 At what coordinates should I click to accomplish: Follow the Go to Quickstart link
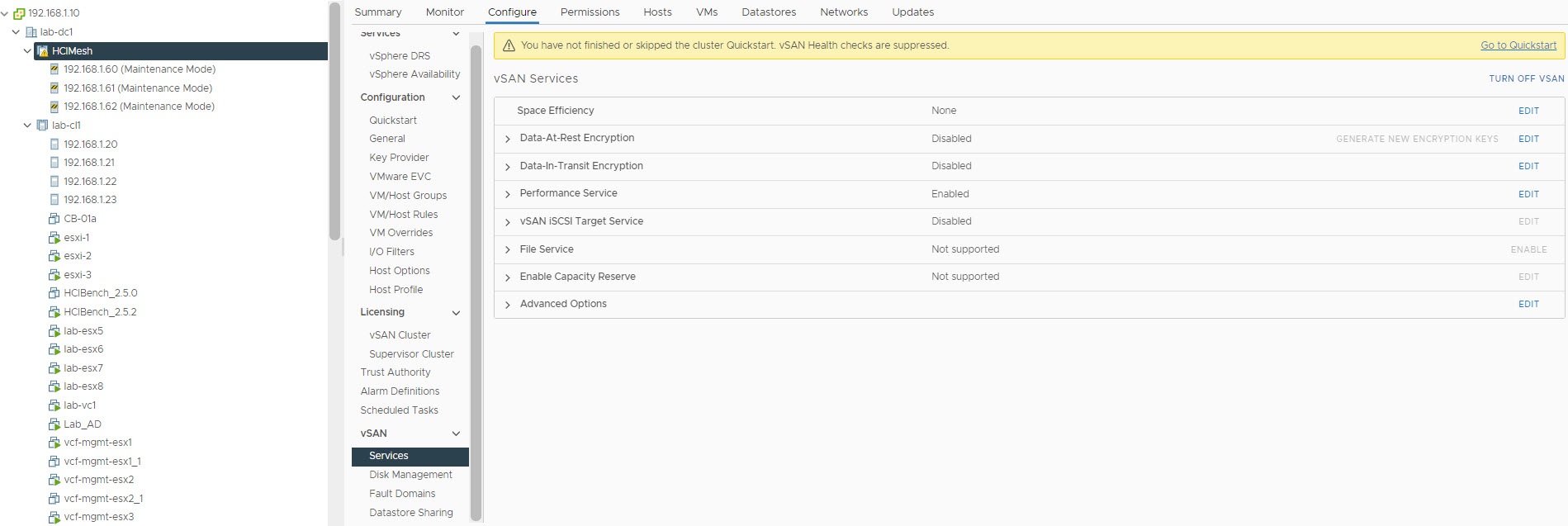click(1518, 45)
